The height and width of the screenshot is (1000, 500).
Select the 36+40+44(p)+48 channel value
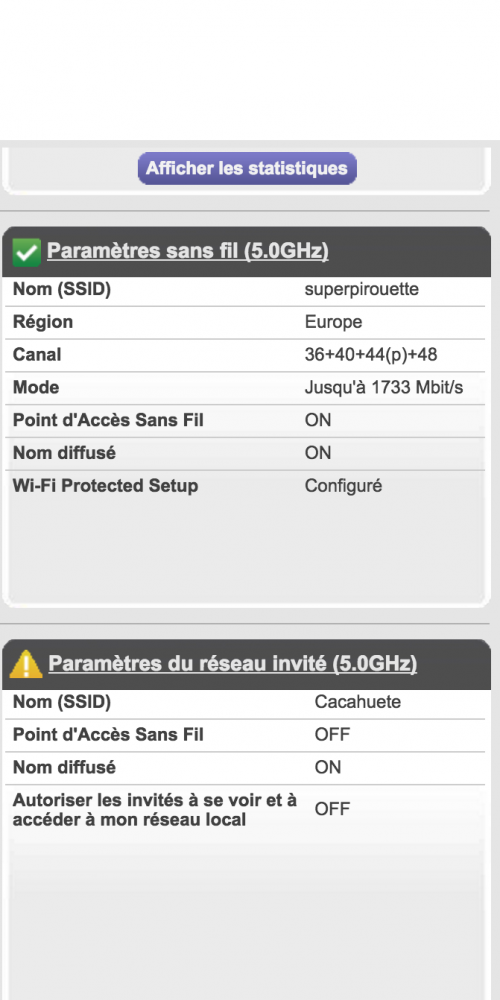pyautogui.click(x=371, y=355)
